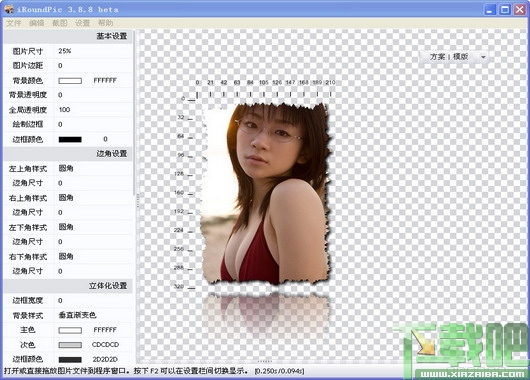Screen dimensions: 530x380
Task: Change the 右上角样式 圆角 option
Action: click(93, 198)
